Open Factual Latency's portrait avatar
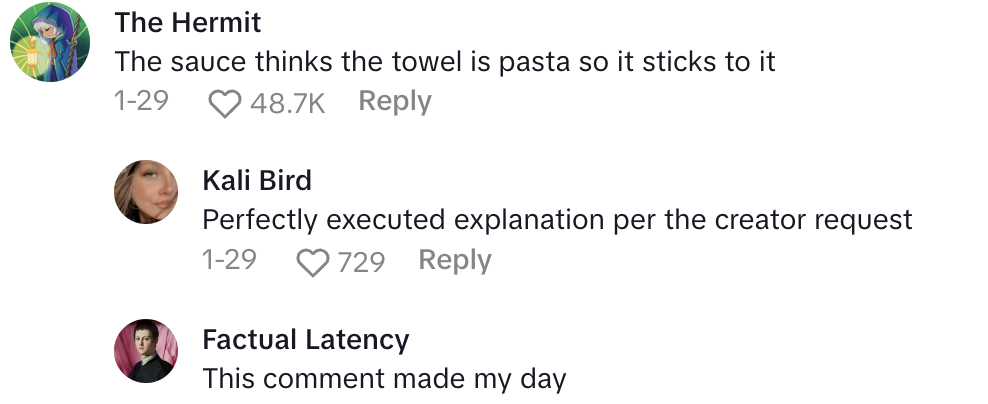The height and width of the screenshot is (404, 988). [x=146, y=351]
